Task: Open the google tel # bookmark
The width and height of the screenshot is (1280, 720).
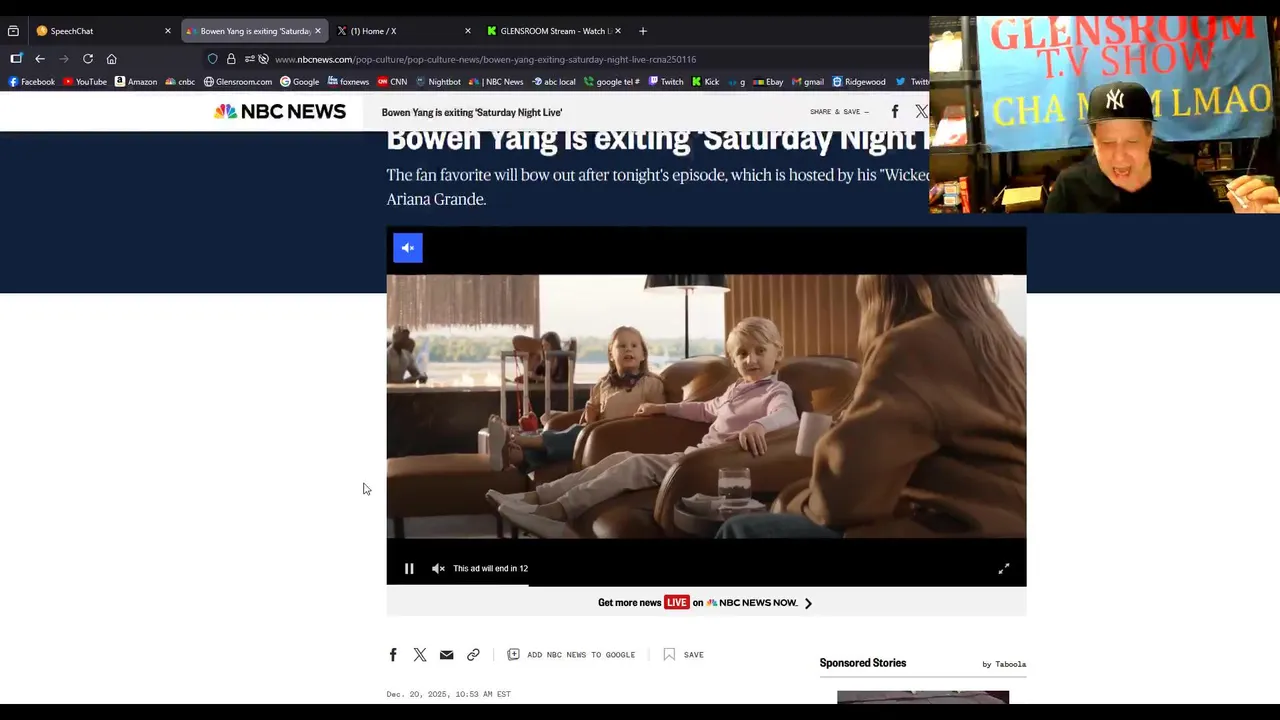Action: 612,82
